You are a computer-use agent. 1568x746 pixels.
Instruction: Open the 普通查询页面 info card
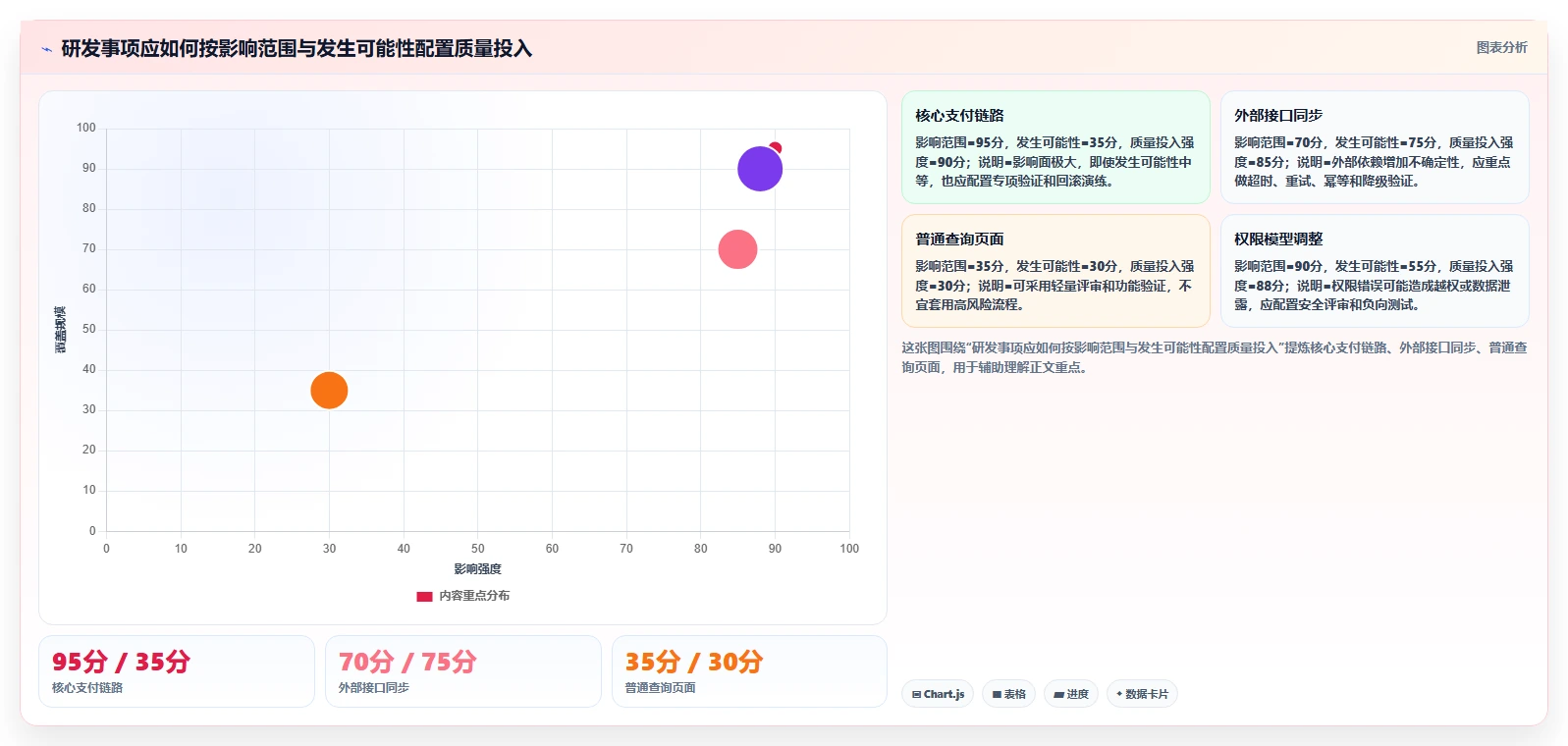point(1055,271)
